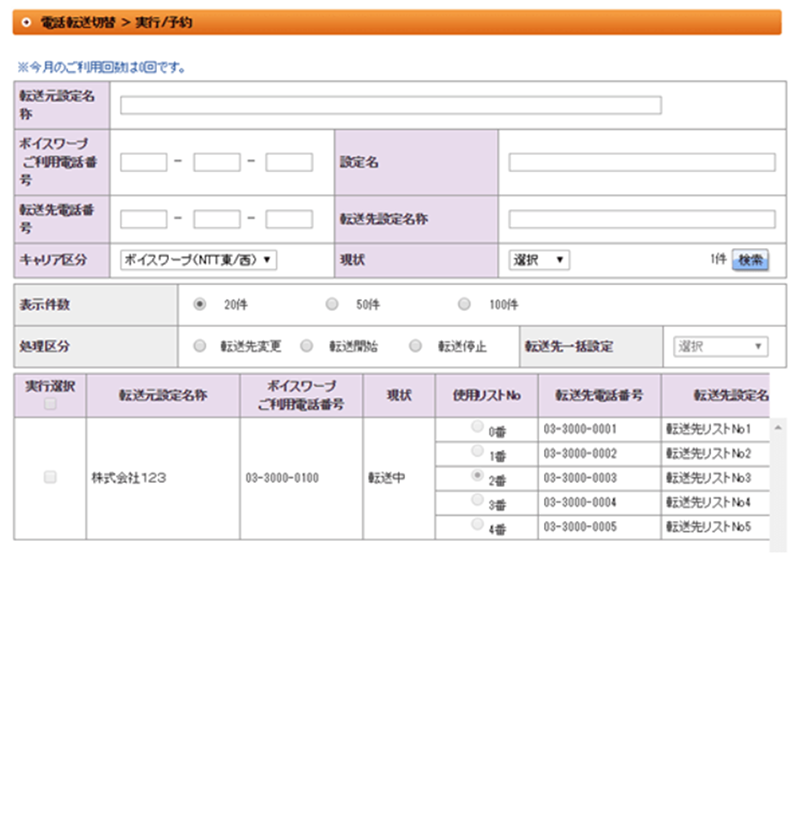Click the 転送元設定名称 column header
The height and width of the screenshot is (818, 801).
[163, 395]
